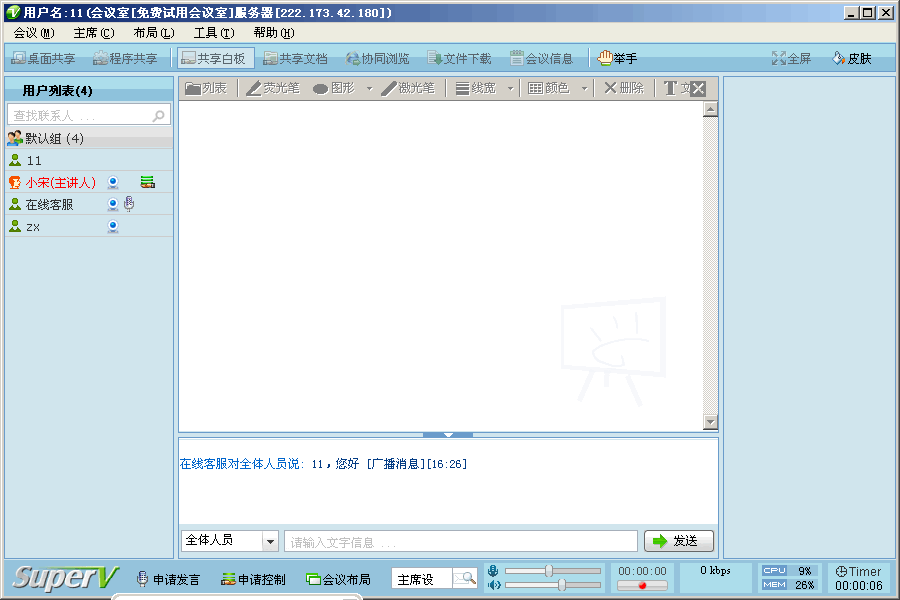
Task: Open the 全体人员 recipient dropdown
Action: tap(270, 541)
